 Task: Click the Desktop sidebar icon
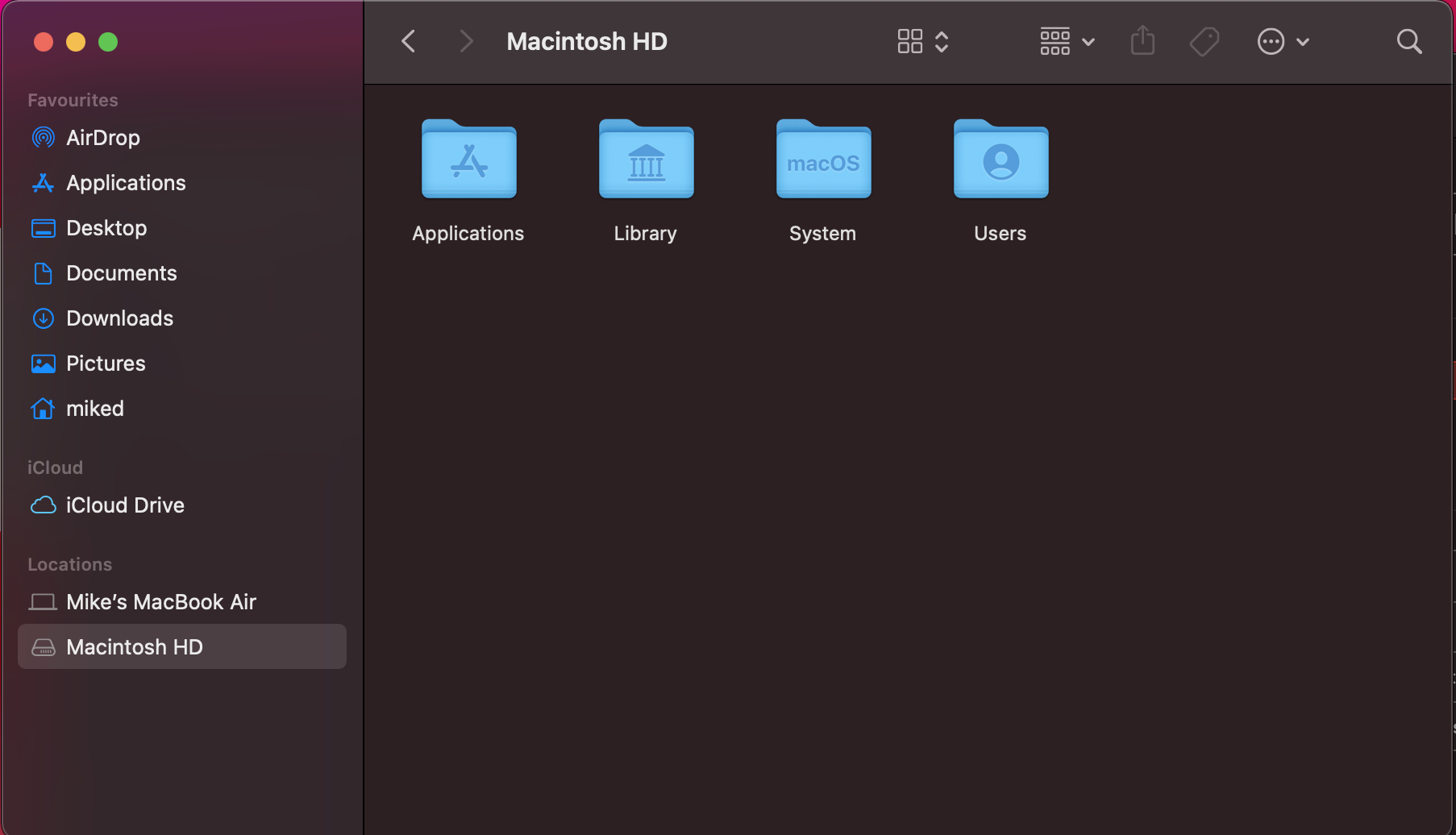44,228
